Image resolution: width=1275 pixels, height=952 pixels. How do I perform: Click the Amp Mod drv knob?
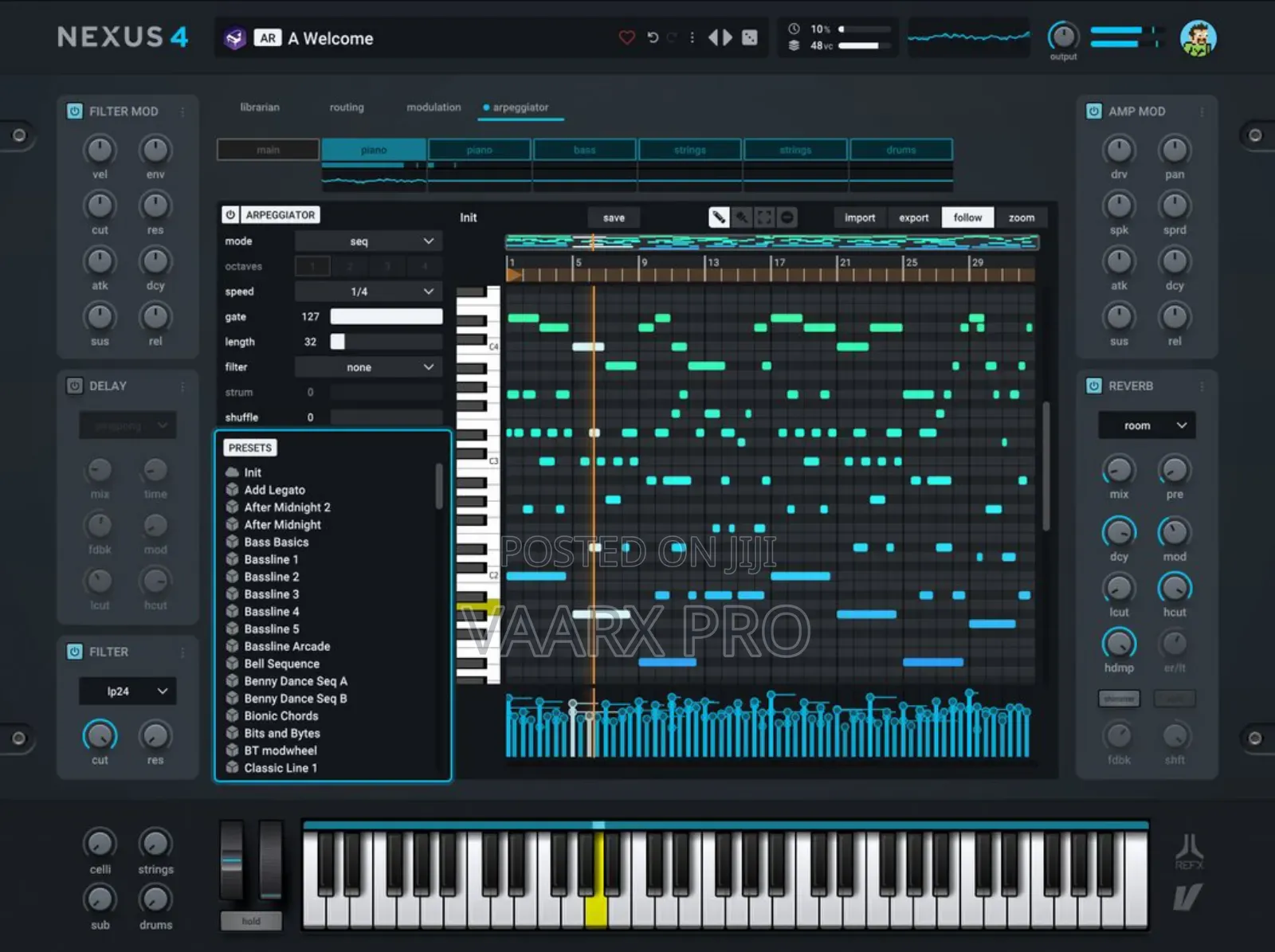click(x=1119, y=150)
